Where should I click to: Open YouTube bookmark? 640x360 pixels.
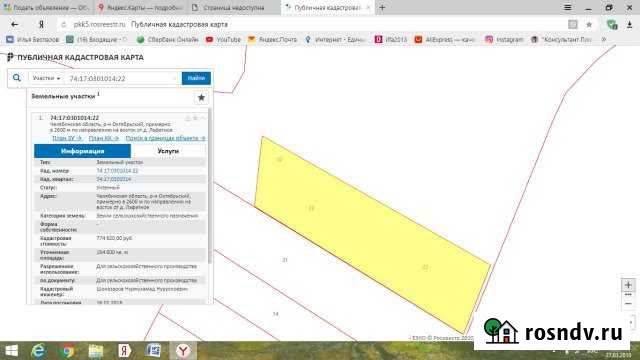(x=224, y=40)
